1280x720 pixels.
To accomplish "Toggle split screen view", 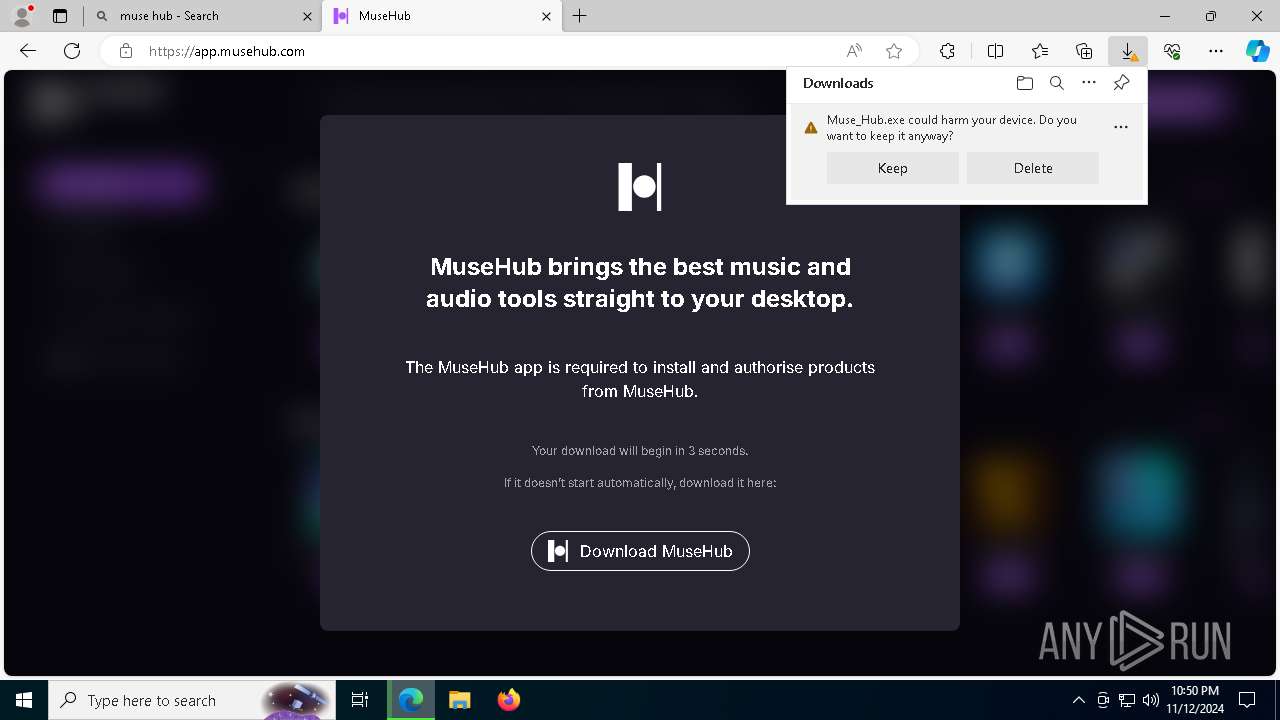I will [995, 51].
